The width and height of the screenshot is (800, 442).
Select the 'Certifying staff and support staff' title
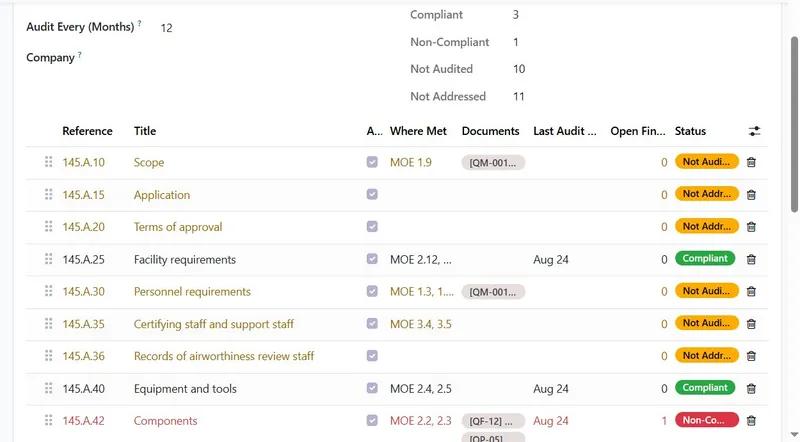coord(214,324)
